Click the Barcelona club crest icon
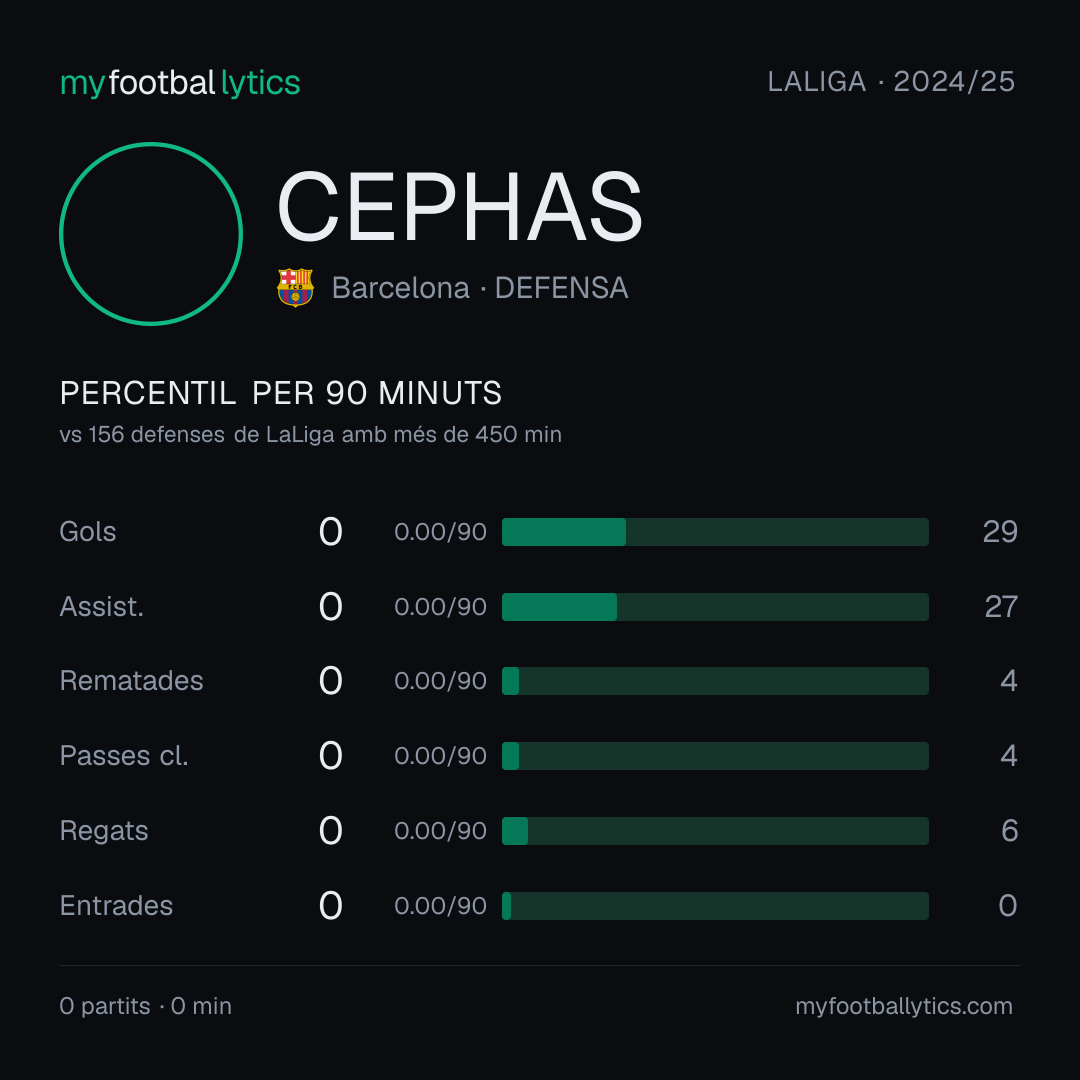 pyautogui.click(x=295, y=287)
